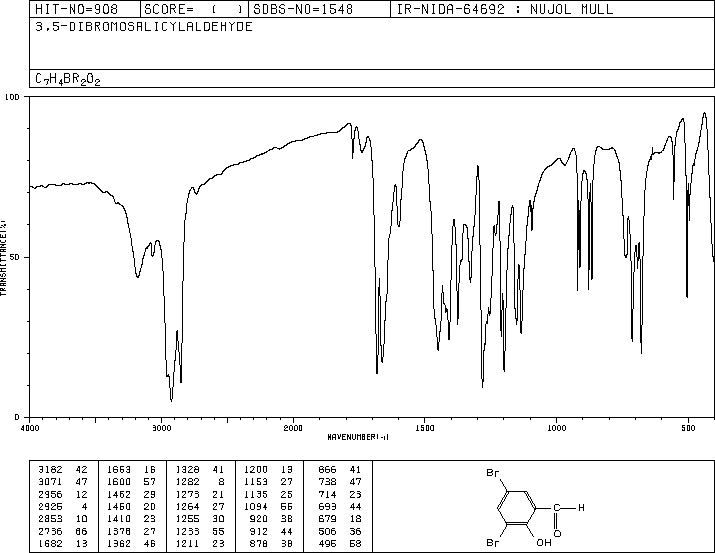Select peak wavenumber 1200 in the table
The width and height of the screenshot is (715, 553).
coord(256,470)
